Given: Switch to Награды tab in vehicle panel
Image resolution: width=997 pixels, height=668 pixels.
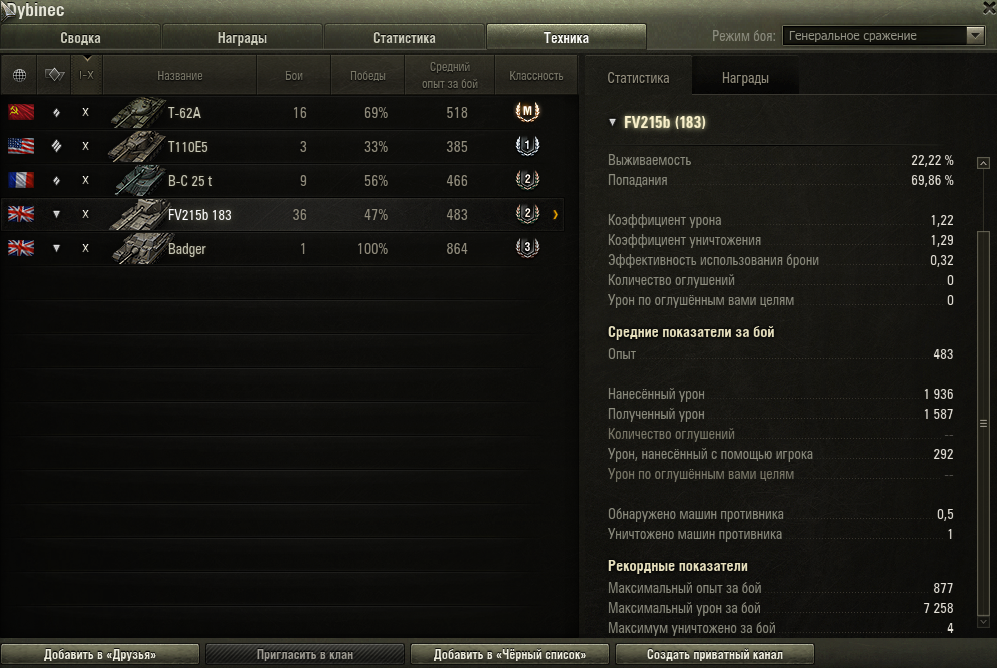Looking at the screenshot, I should tap(745, 78).
